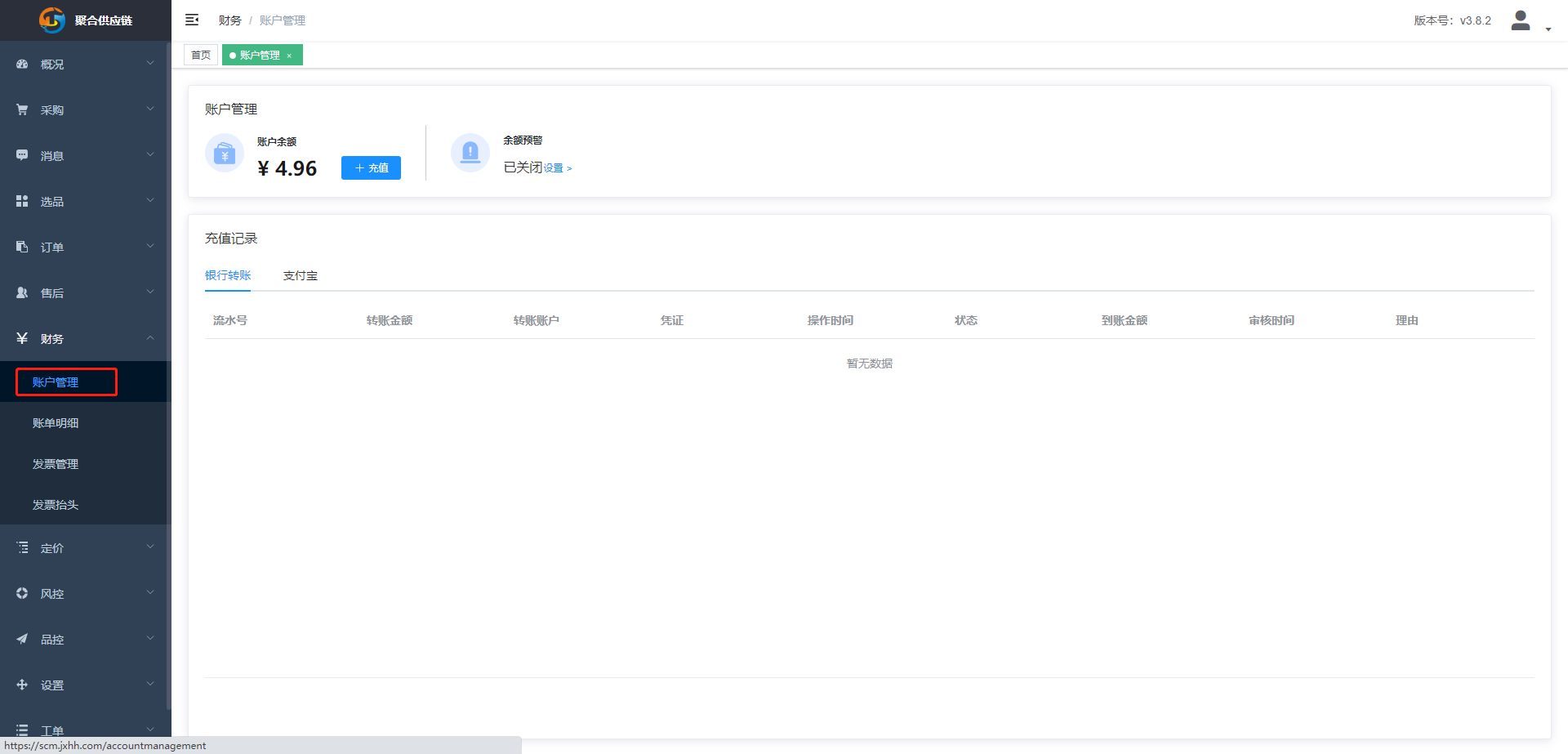Click the 账户管理 breadcrumb text
Image resolution: width=1568 pixels, height=754 pixels.
(x=283, y=20)
